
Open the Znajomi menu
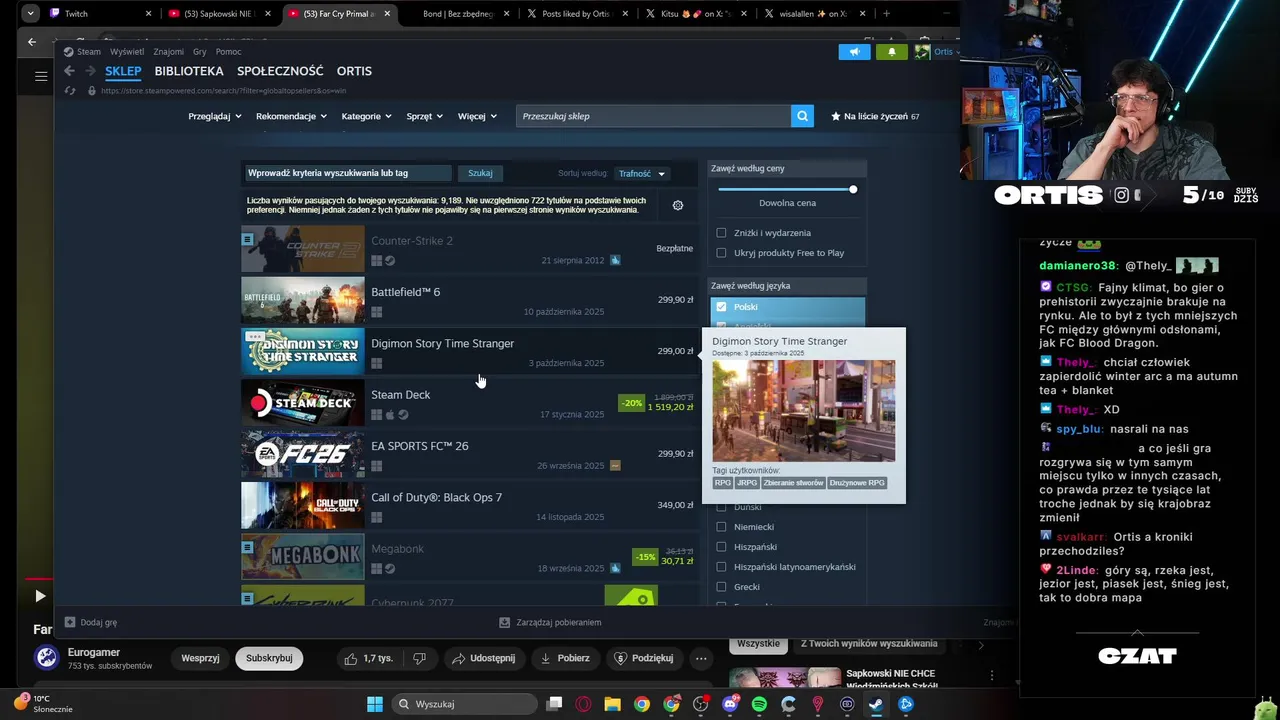(x=168, y=52)
